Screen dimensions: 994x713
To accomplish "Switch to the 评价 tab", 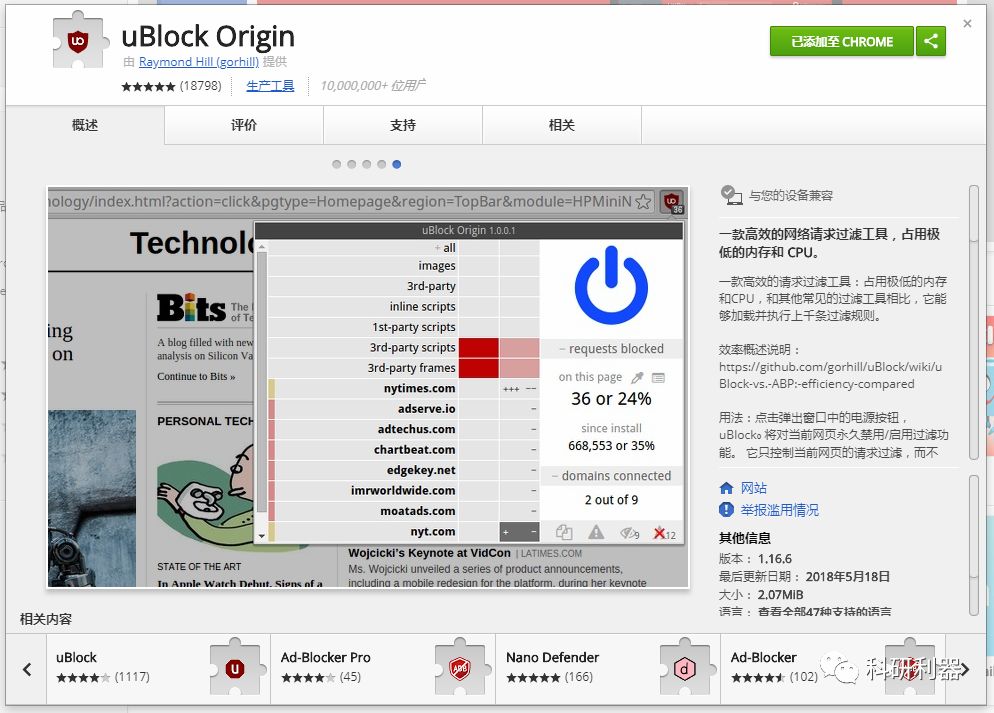I will (x=244, y=125).
